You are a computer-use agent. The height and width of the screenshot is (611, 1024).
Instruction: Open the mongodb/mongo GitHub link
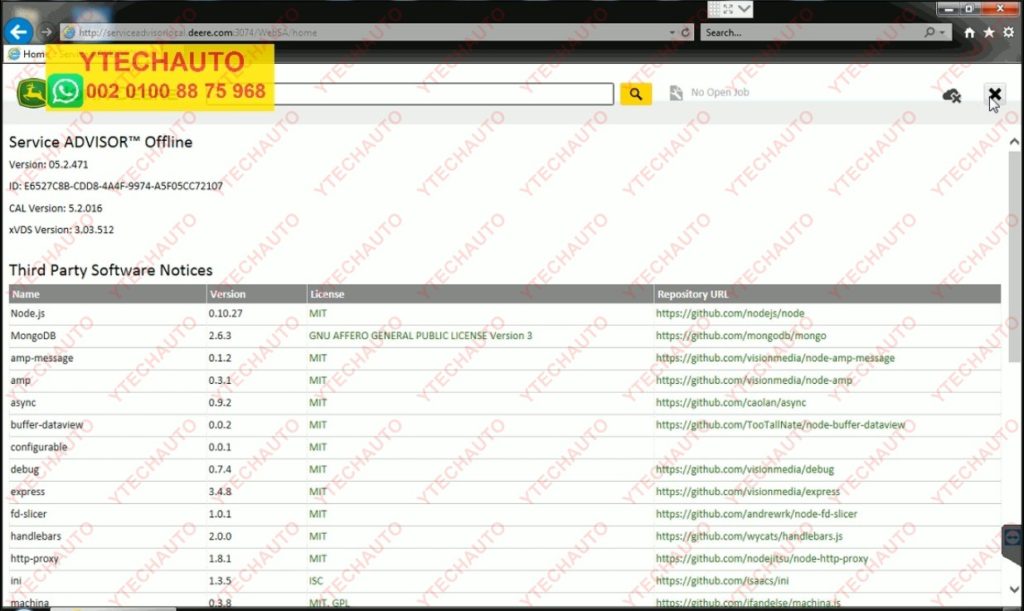click(x=741, y=336)
